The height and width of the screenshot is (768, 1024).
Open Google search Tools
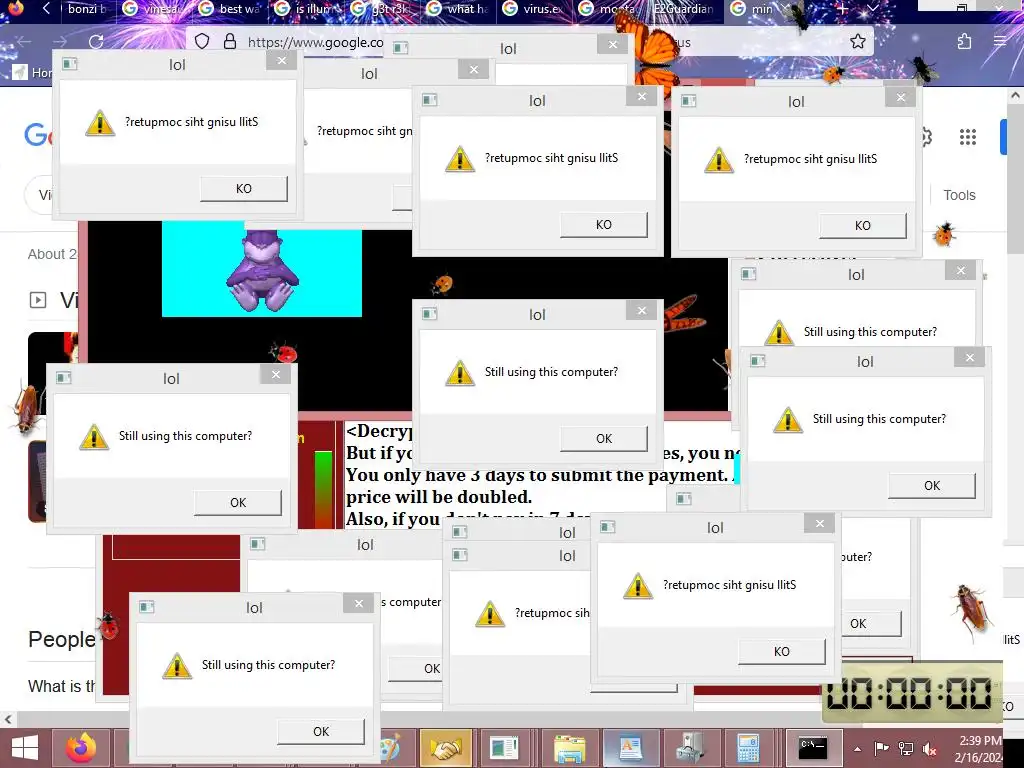click(x=959, y=195)
